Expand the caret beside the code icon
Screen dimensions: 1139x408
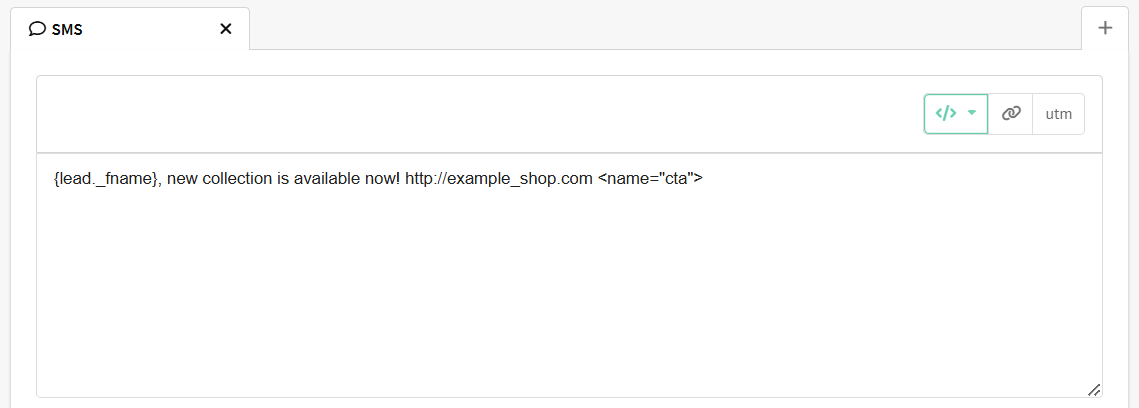(972, 113)
